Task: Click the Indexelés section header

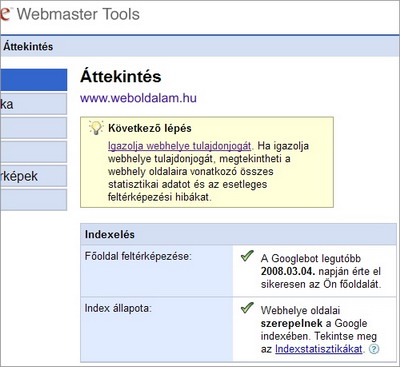Action: point(239,234)
